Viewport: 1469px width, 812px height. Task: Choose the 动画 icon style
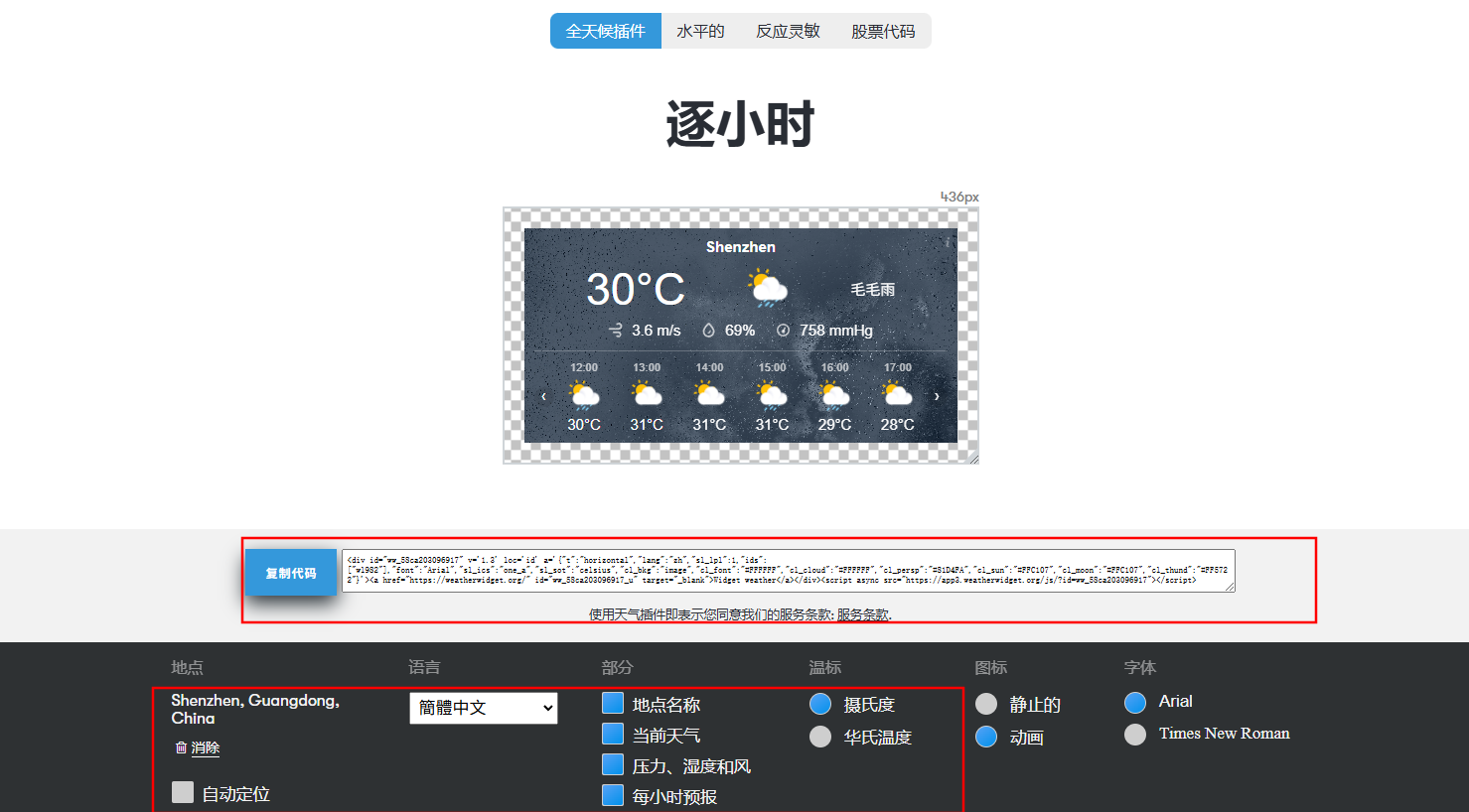click(986, 737)
